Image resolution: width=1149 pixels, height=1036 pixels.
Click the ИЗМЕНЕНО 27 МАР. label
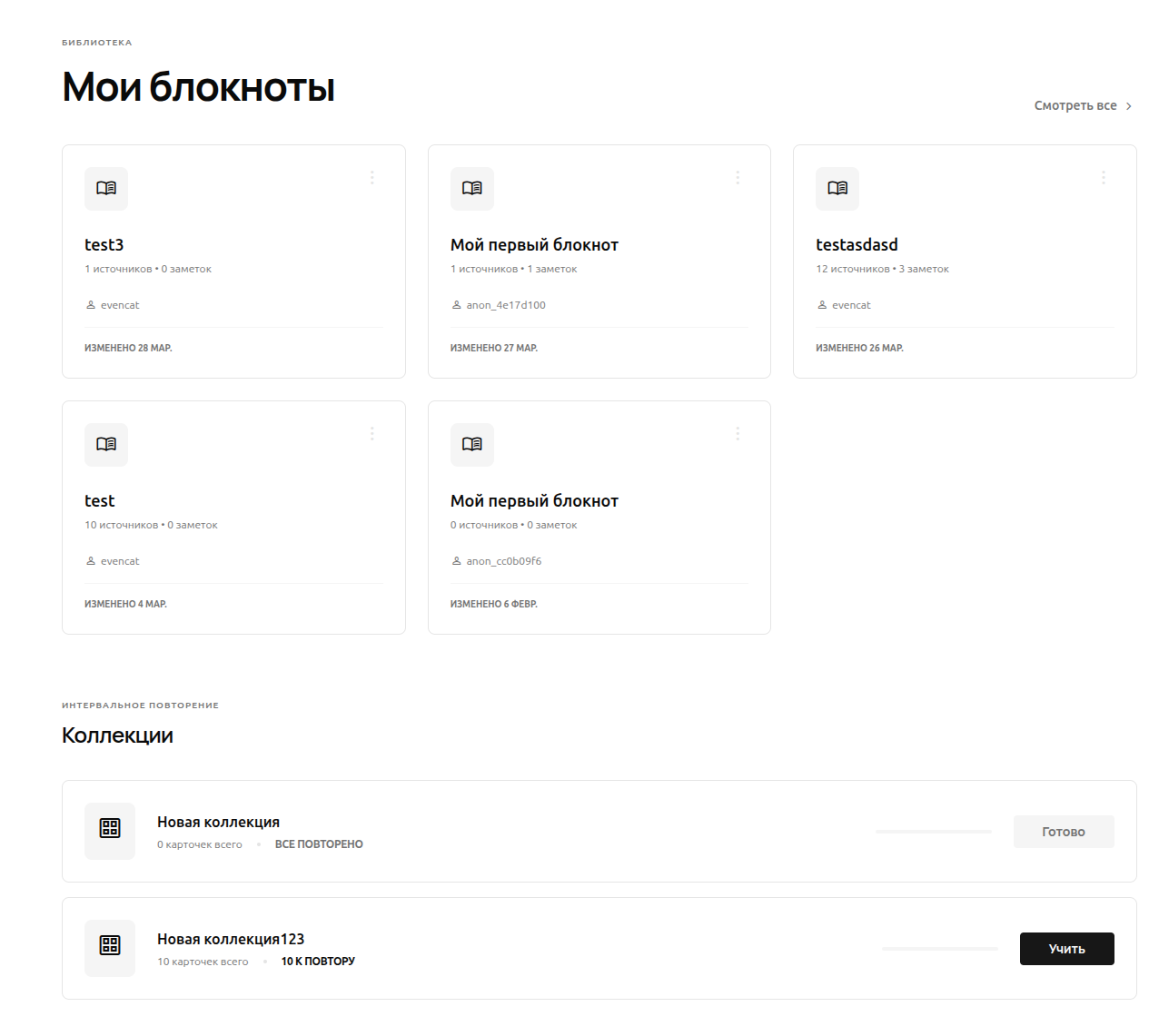click(494, 348)
